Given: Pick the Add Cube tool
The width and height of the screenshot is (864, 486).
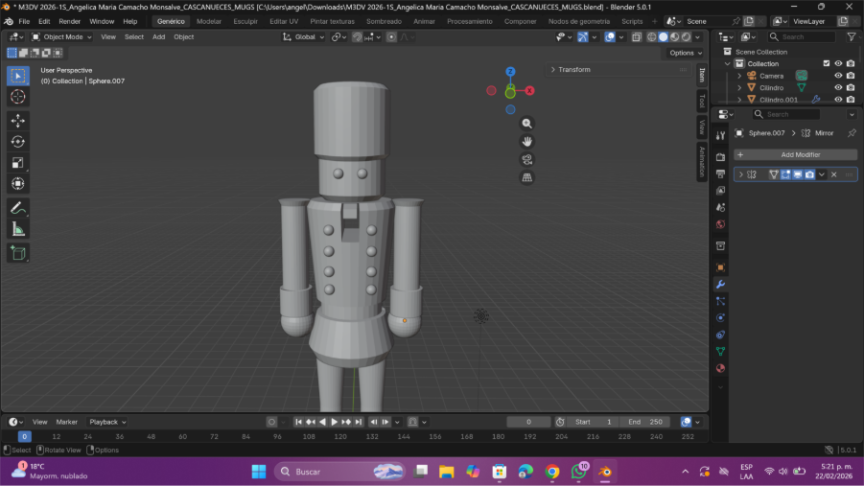Looking at the screenshot, I should coord(18,254).
